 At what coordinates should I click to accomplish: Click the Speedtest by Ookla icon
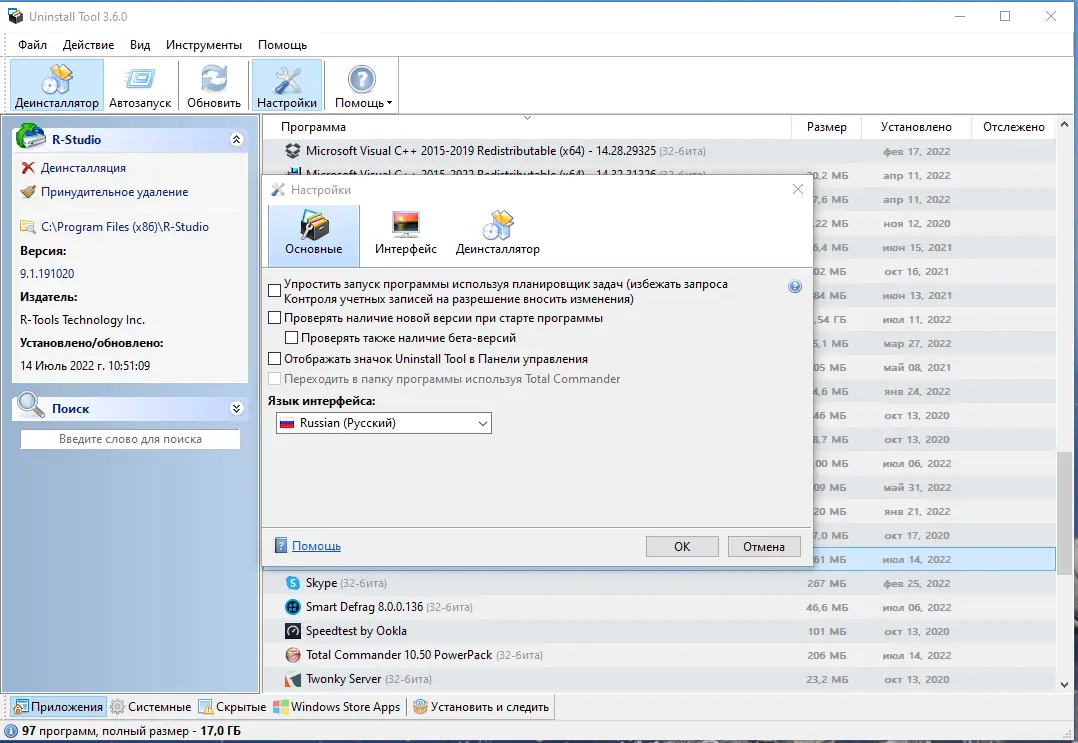[293, 631]
